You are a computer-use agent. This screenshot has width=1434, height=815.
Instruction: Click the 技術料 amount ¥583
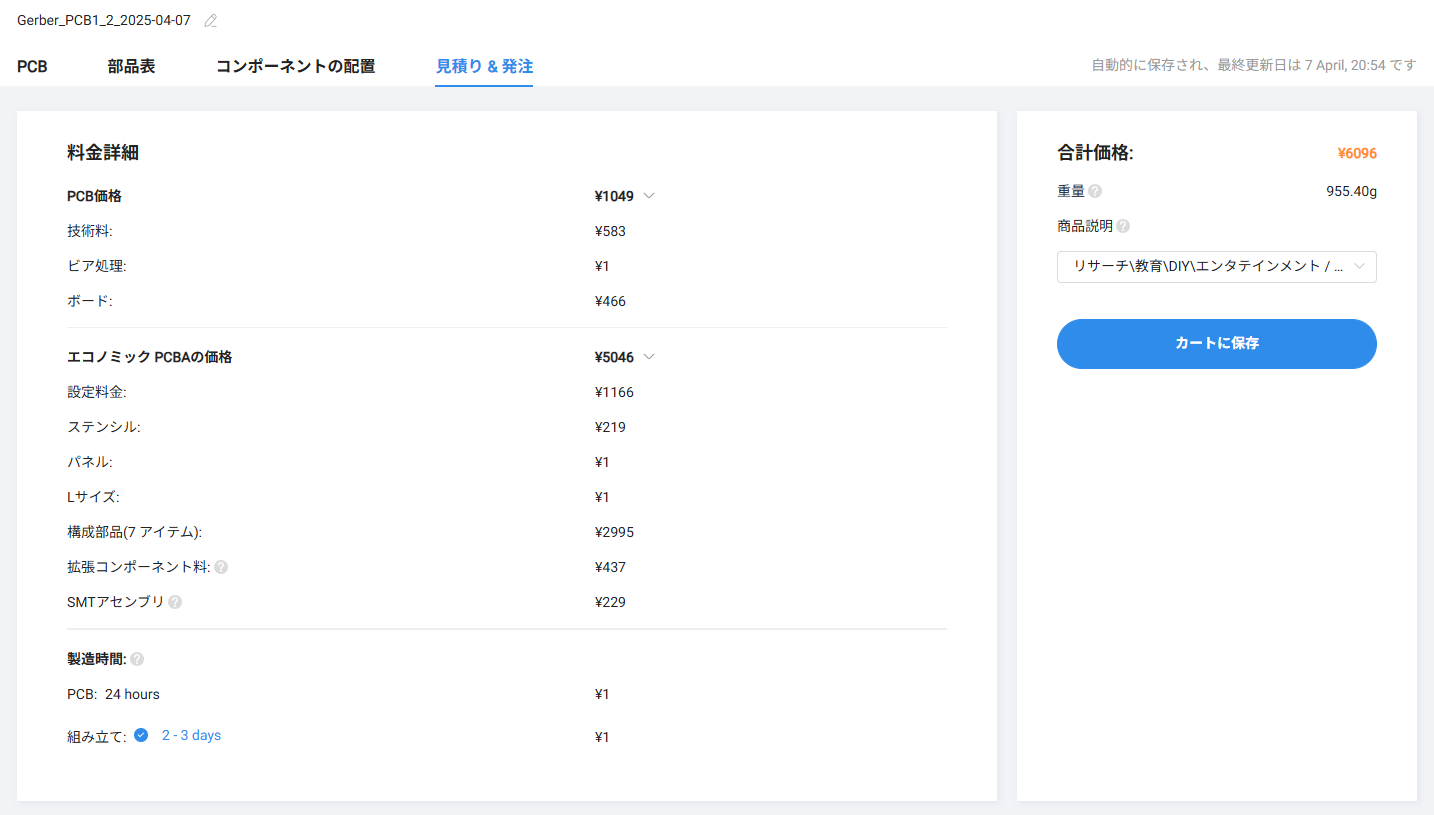tap(610, 231)
